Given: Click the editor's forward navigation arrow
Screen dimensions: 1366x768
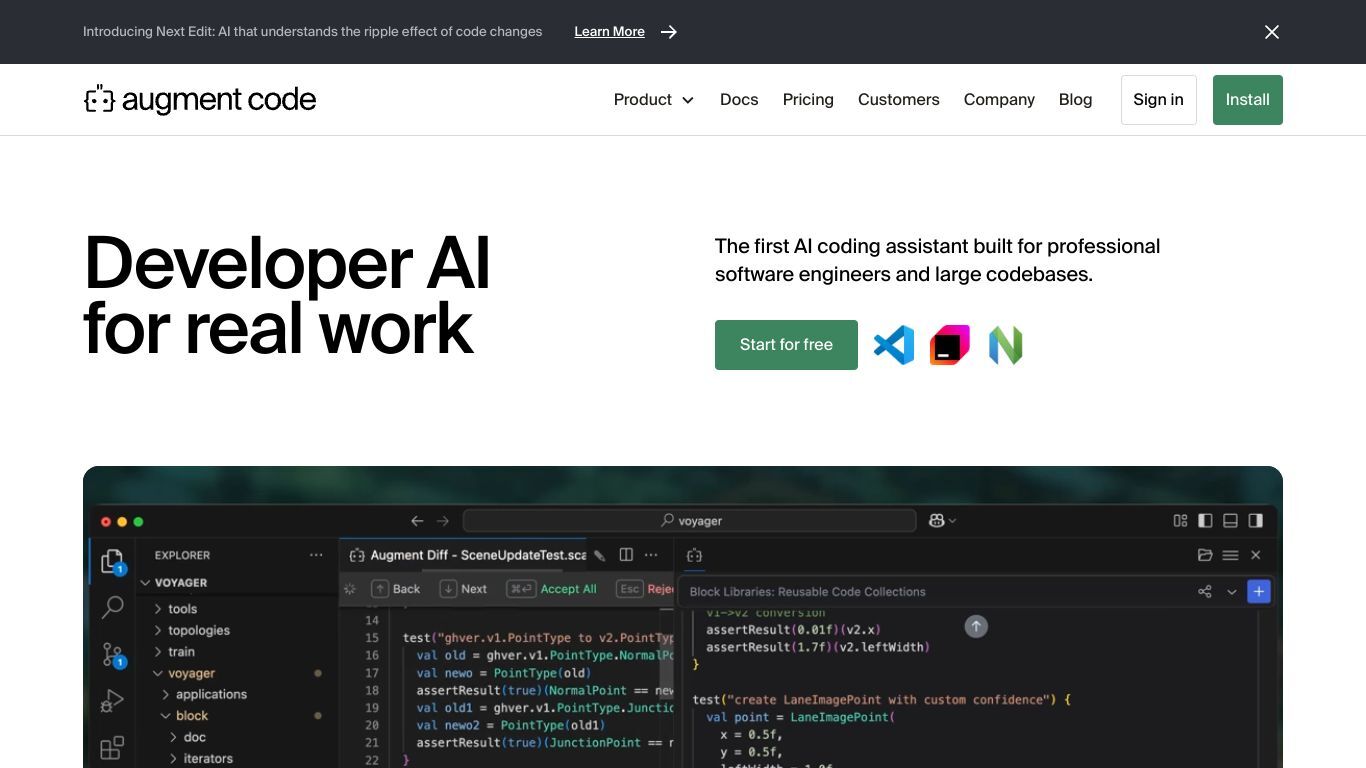Looking at the screenshot, I should 443,521.
